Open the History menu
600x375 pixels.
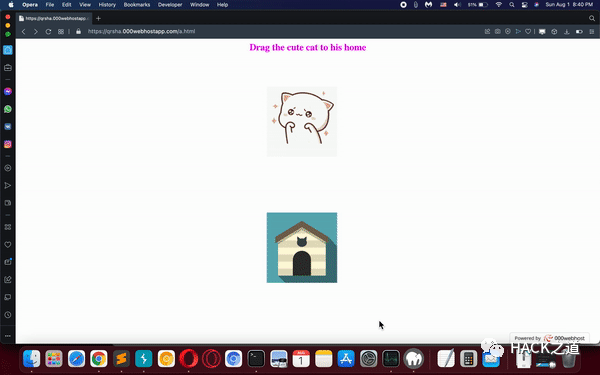click(107, 5)
